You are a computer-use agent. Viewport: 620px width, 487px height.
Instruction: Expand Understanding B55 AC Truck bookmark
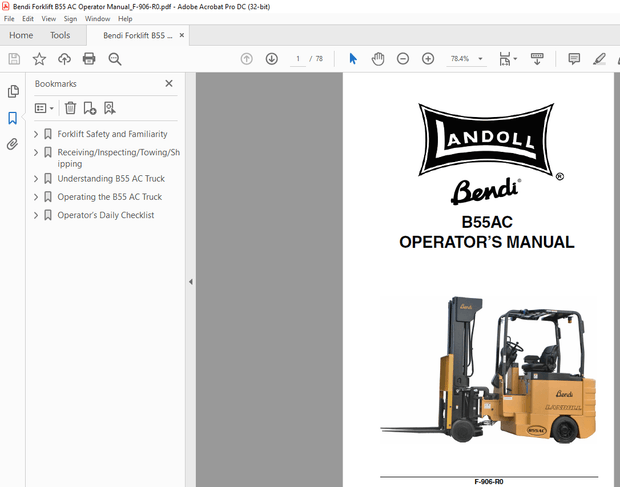point(36,179)
